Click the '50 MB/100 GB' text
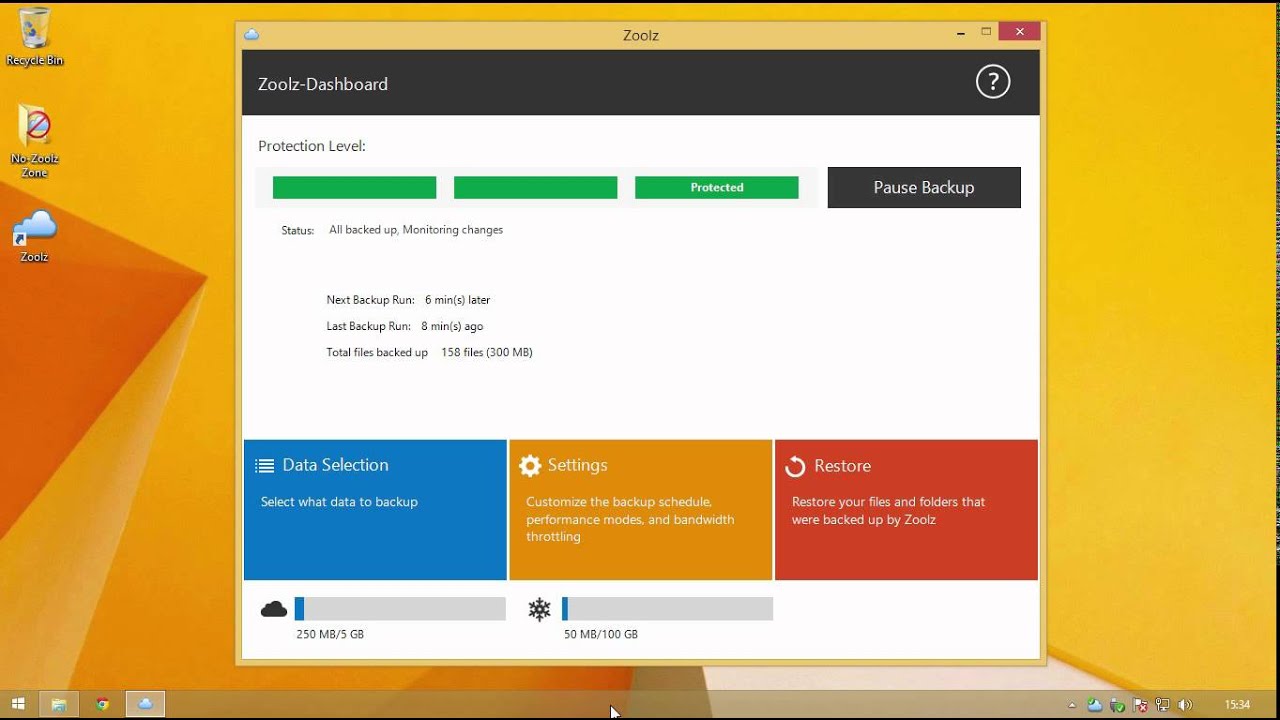This screenshot has height=720, width=1280. pos(601,634)
